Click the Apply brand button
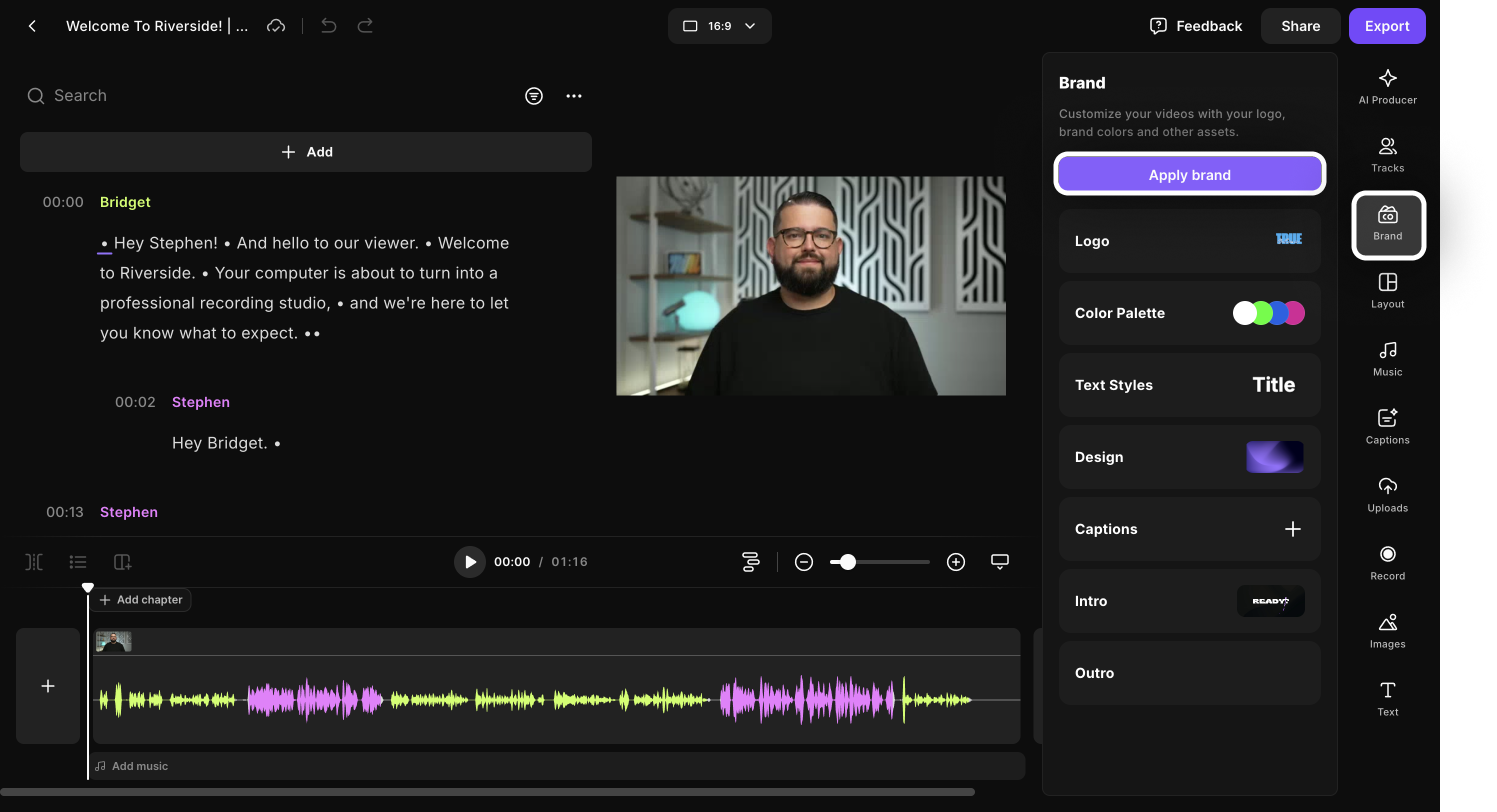 coord(1189,174)
